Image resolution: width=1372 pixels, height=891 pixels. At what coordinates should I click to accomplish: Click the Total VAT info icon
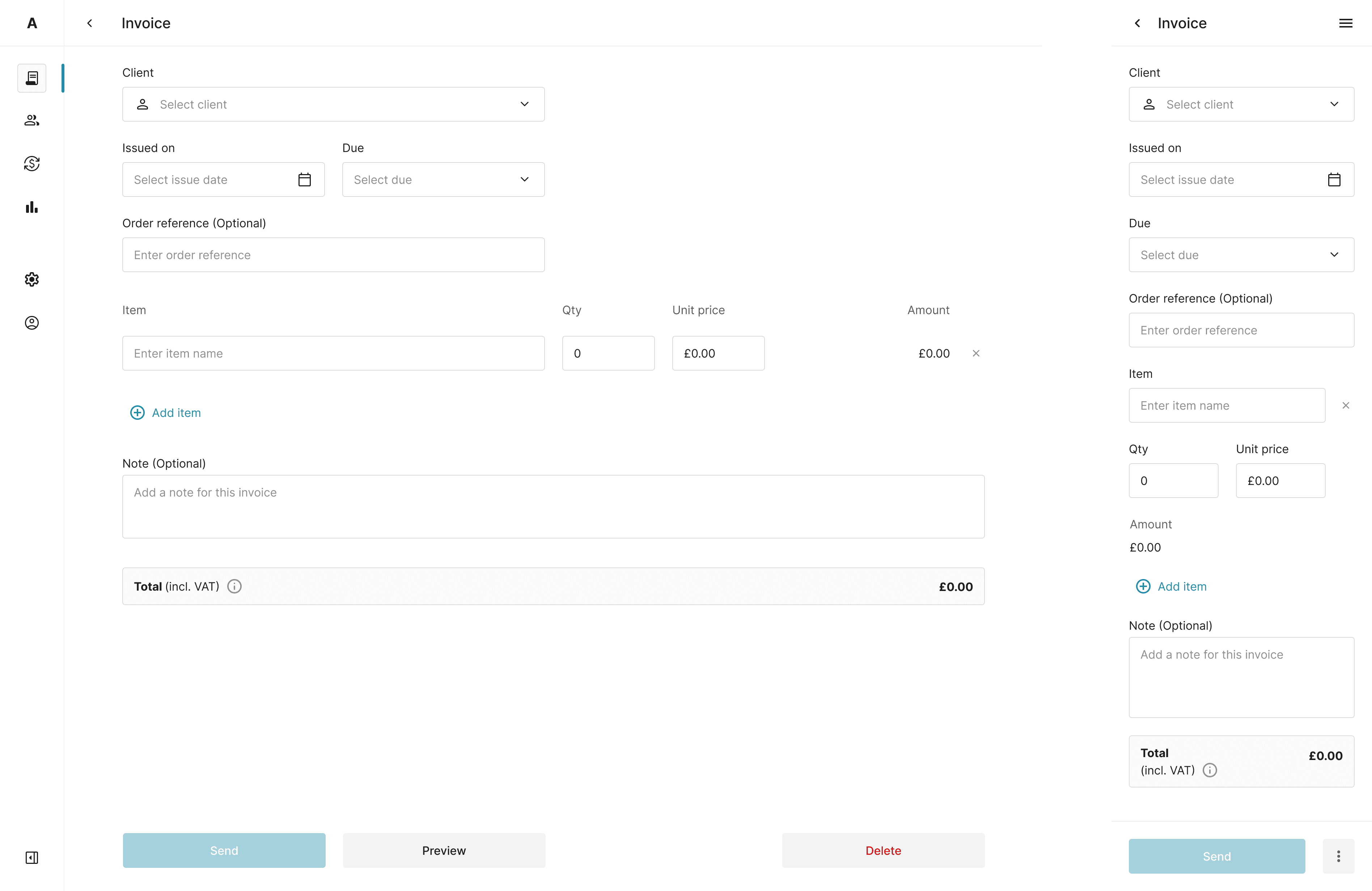pos(234,587)
